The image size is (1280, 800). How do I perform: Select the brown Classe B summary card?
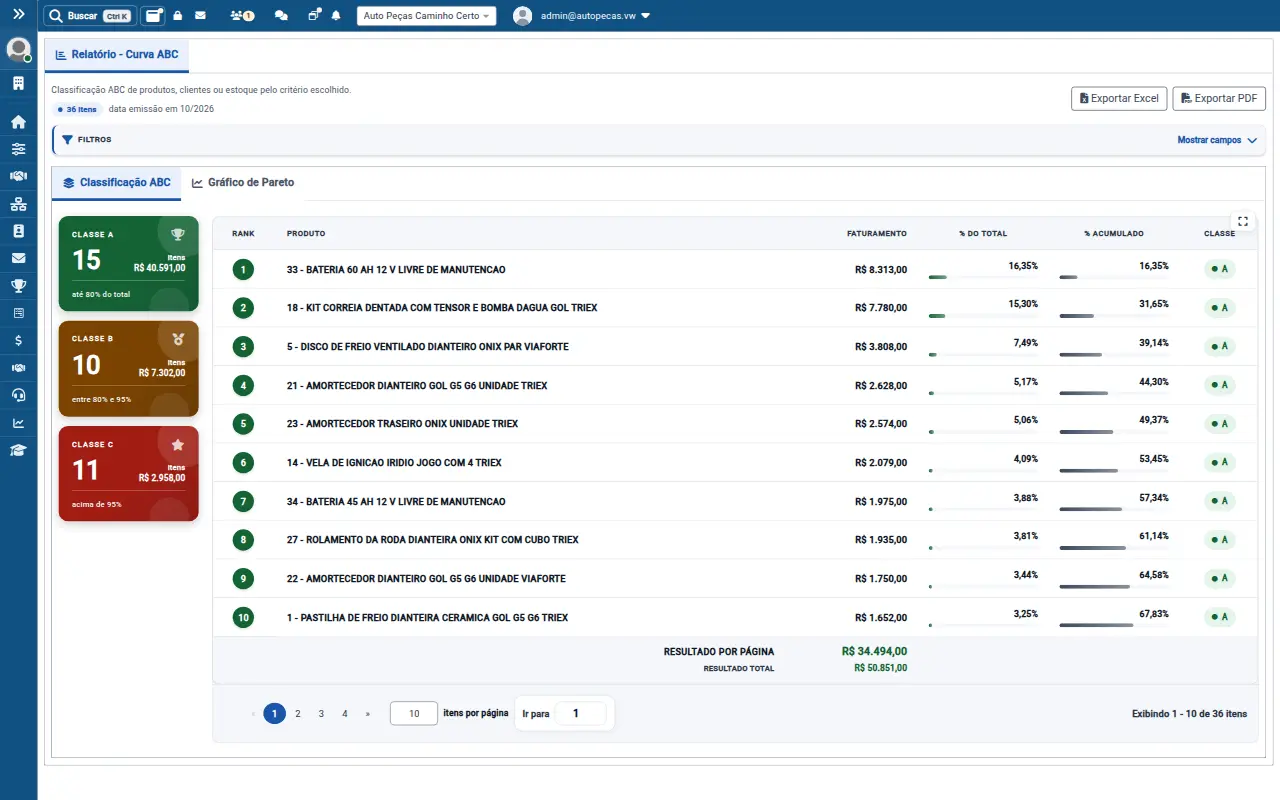pyautogui.click(x=129, y=368)
